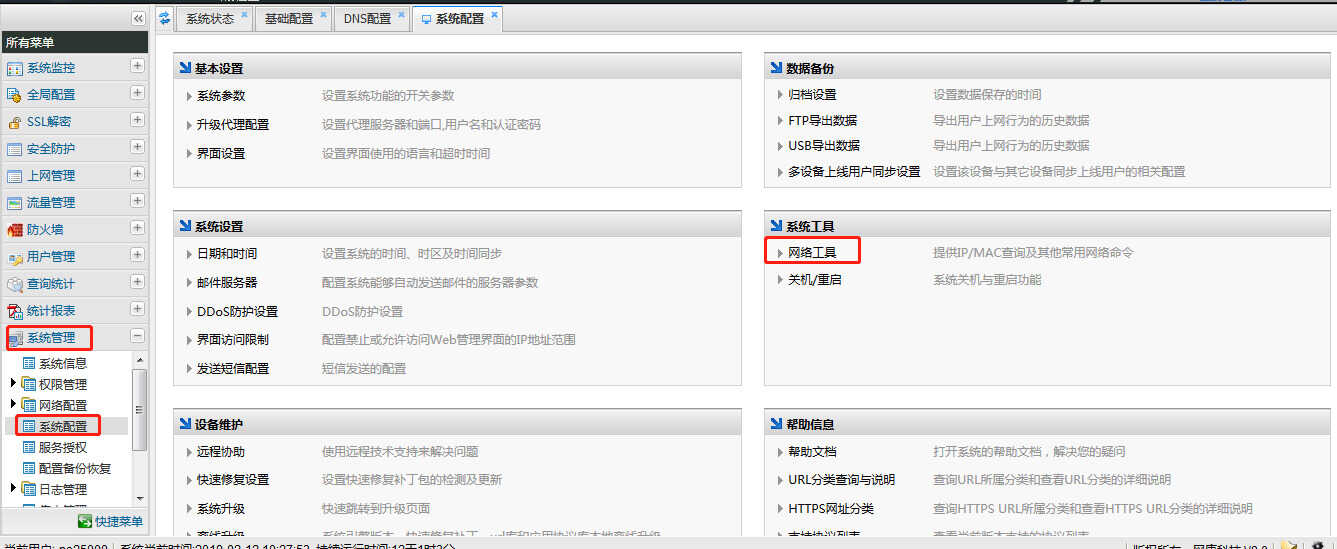Screen dimensions: 1337x549
Task: Click the 查询统计 magnifier icon
Action: pyautogui.click(x=14, y=284)
